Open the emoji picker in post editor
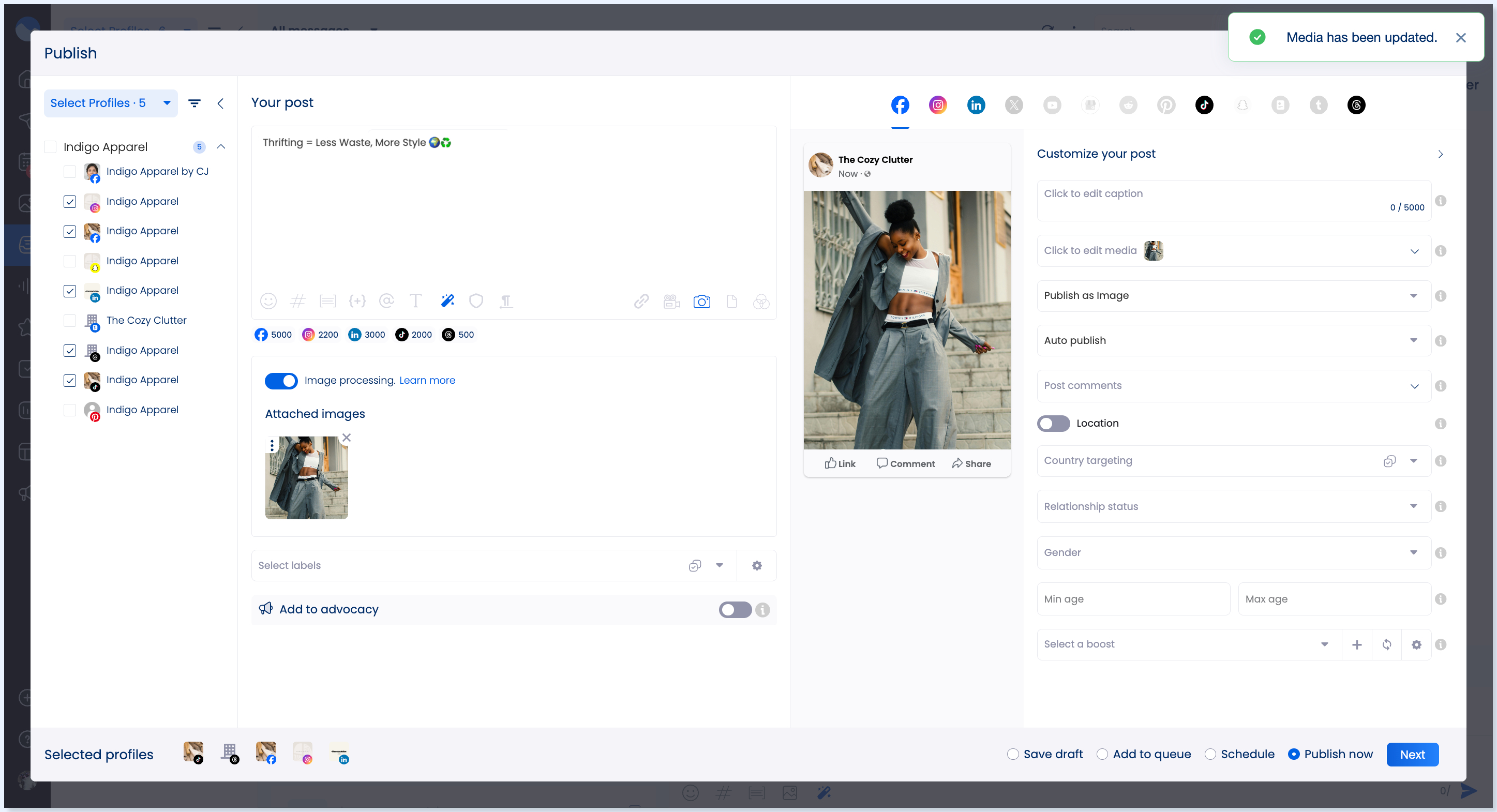 pyautogui.click(x=268, y=301)
